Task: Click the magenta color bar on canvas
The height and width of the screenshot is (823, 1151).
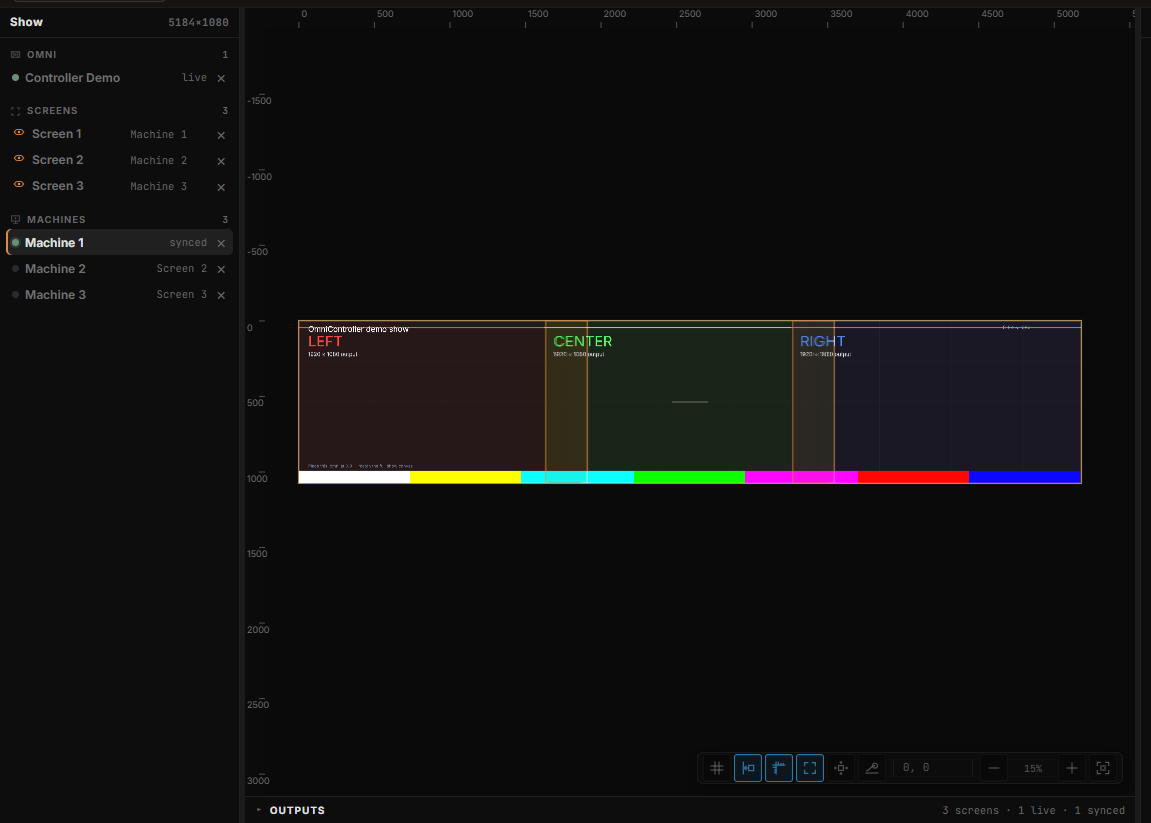Action: click(x=802, y=476)
